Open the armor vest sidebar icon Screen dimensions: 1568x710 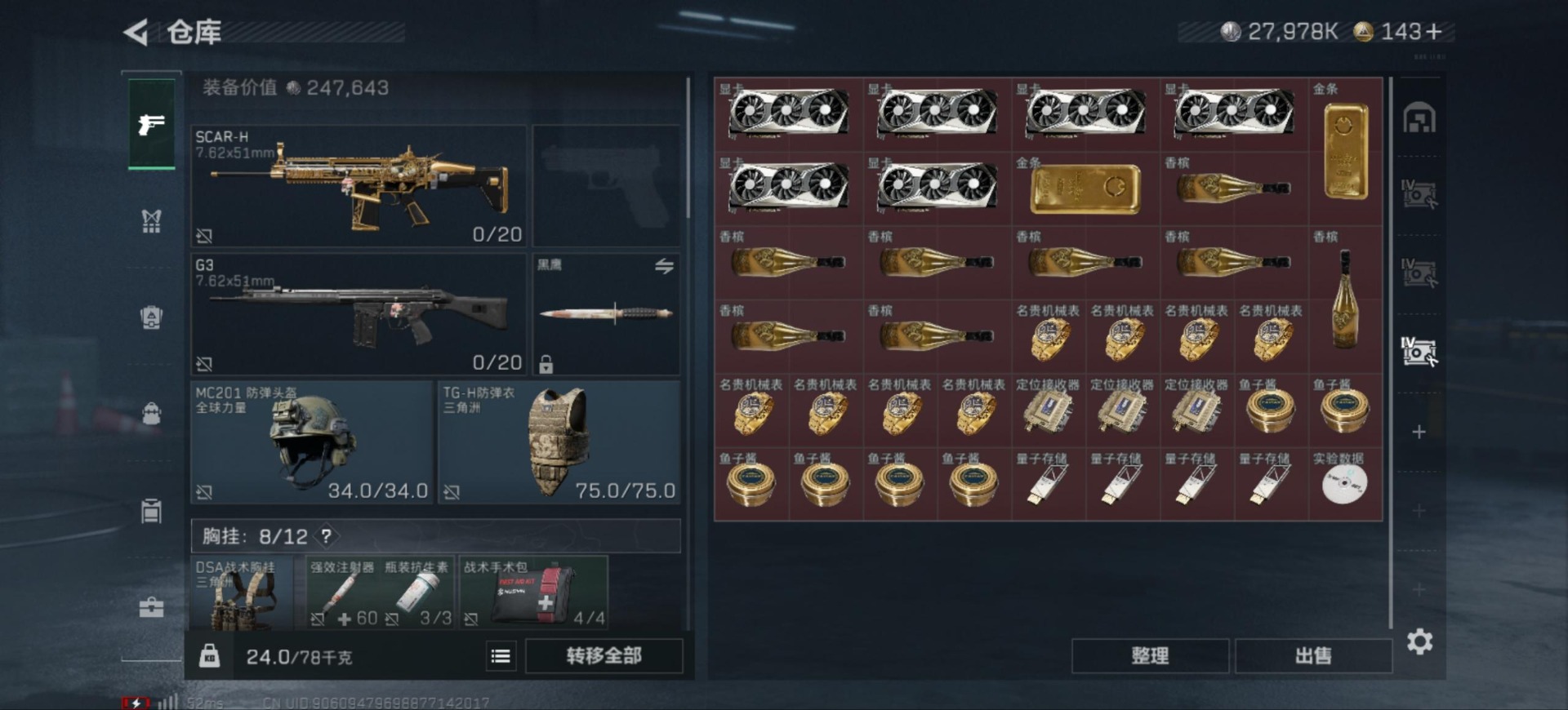151,220
